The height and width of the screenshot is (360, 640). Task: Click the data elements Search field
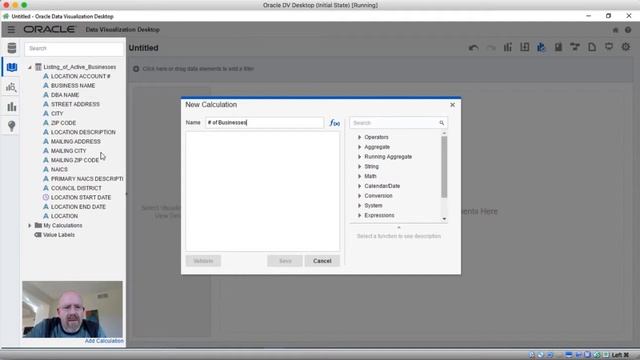(x=74, y=49)
